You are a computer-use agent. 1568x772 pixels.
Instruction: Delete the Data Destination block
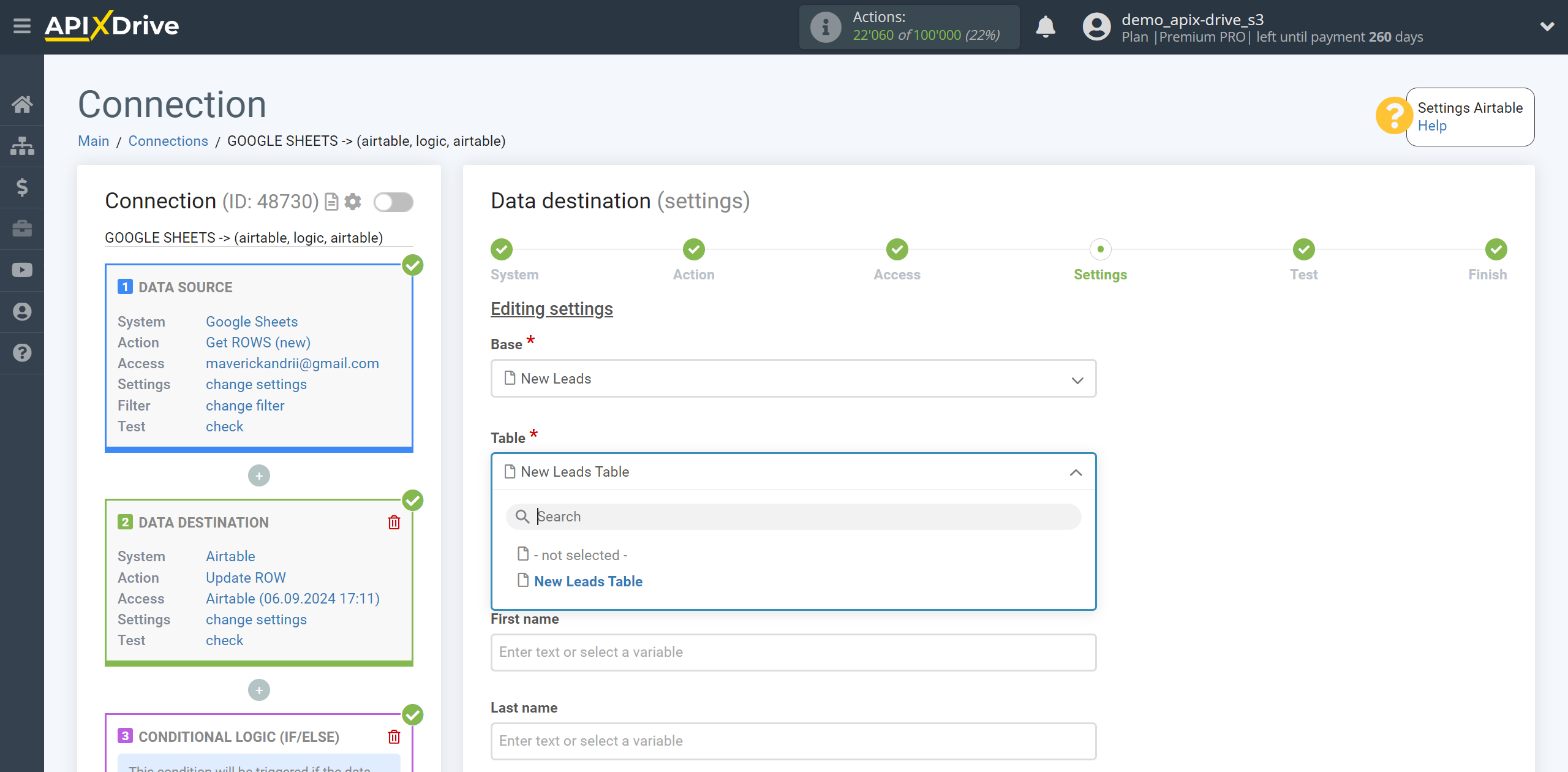coord(394,523)
